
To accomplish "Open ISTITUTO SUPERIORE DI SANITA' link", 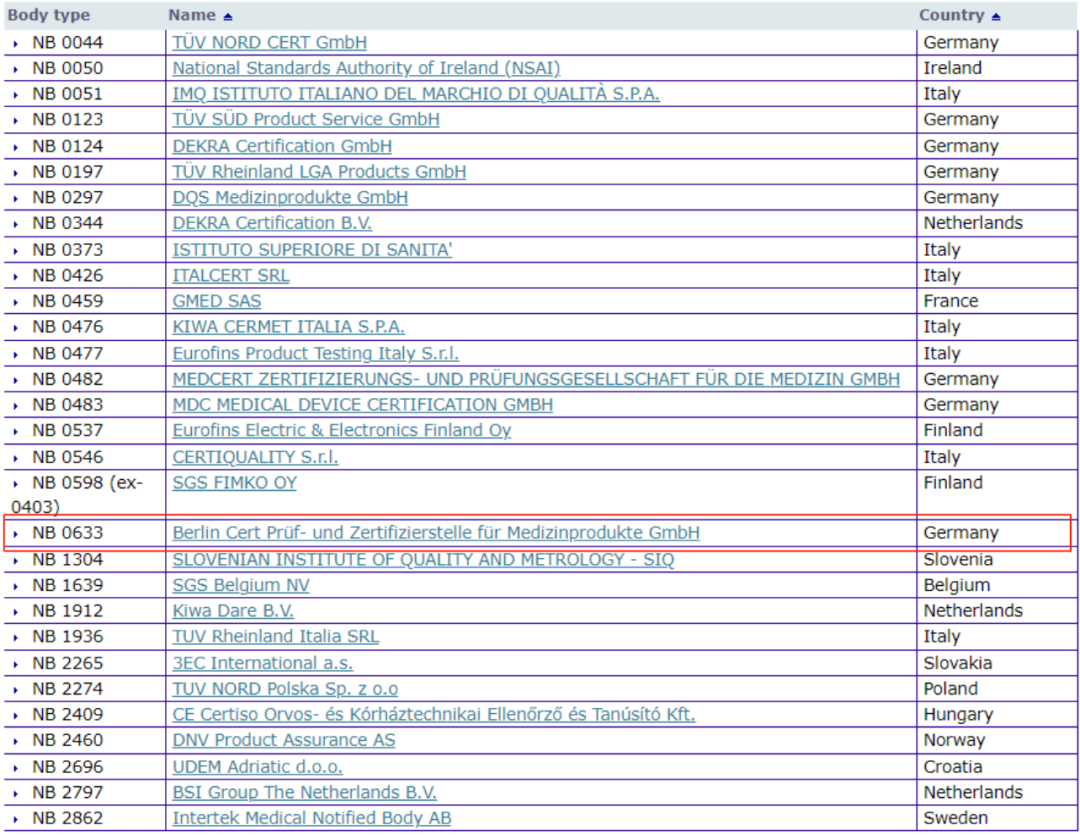I will click(312, 249).
